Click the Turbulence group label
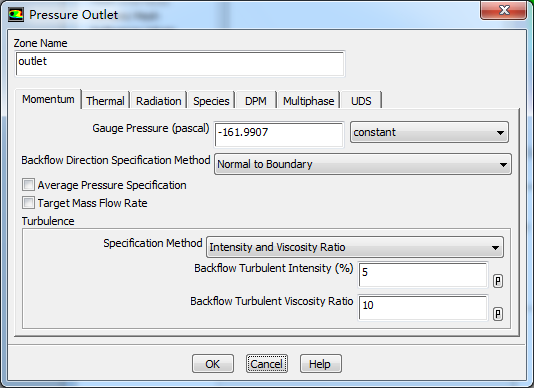534x388 pixels. (48, 221)
